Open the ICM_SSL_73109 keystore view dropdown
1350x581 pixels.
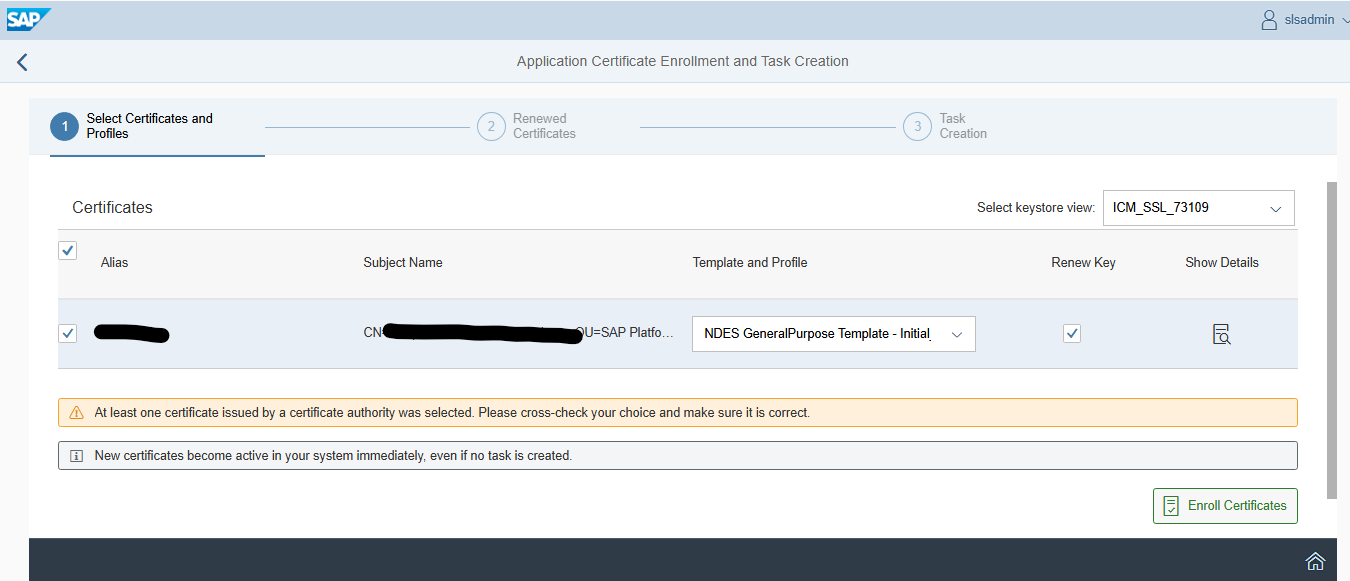(x=1198, y=208)
